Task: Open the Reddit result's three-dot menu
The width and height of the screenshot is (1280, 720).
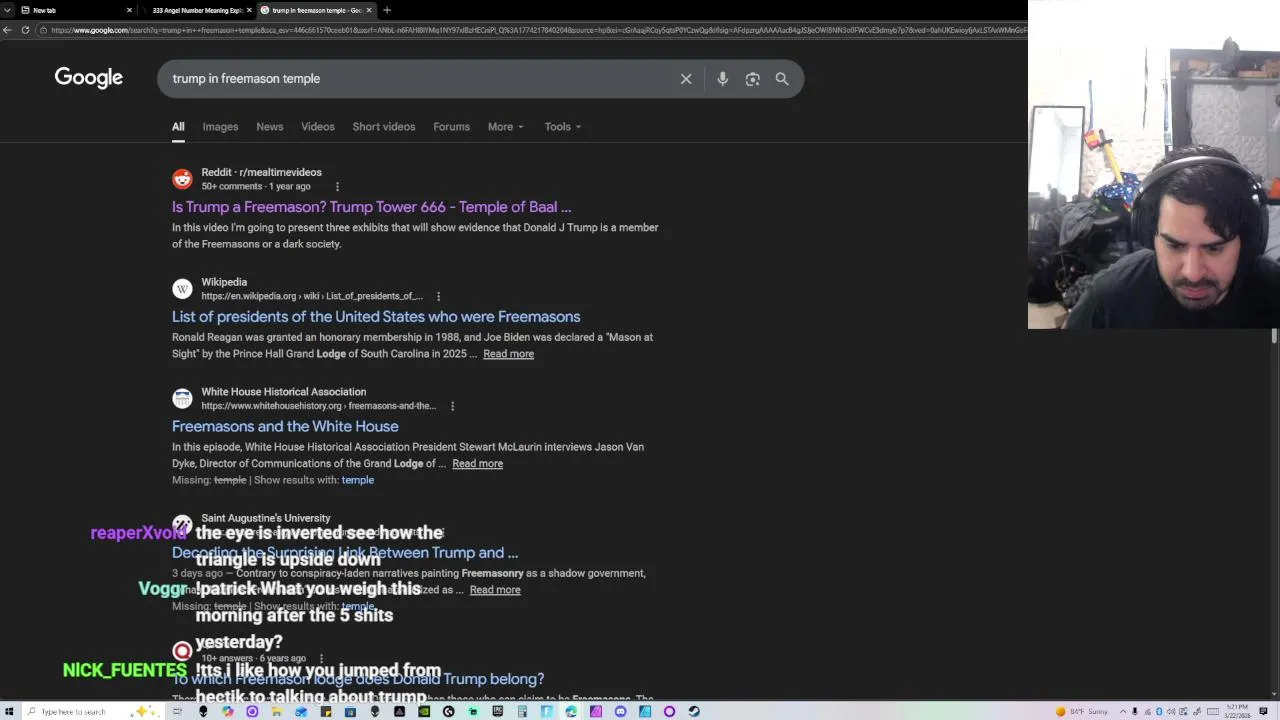Action: (x=337, y=187)
